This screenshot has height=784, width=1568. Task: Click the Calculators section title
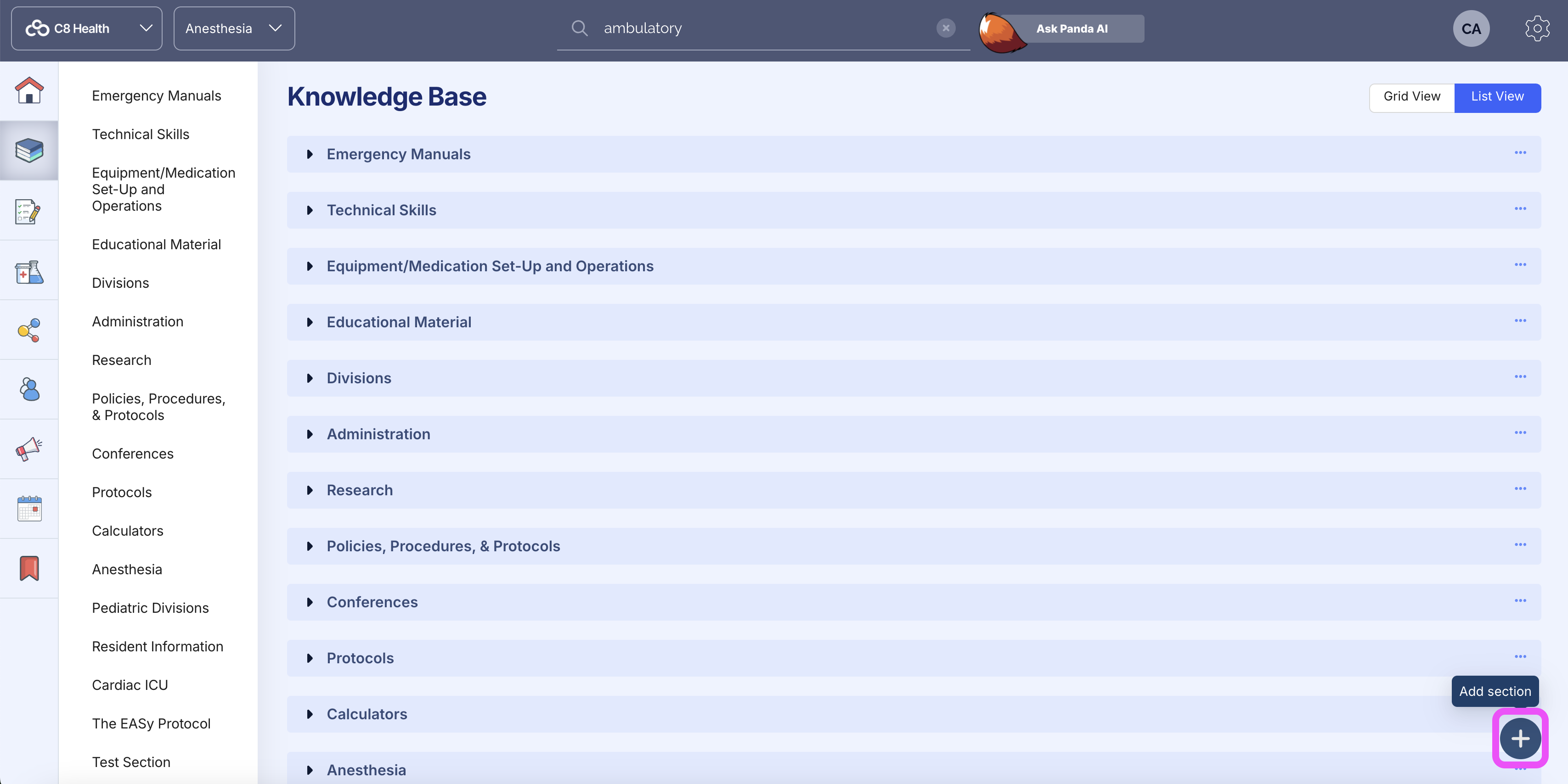367,714
